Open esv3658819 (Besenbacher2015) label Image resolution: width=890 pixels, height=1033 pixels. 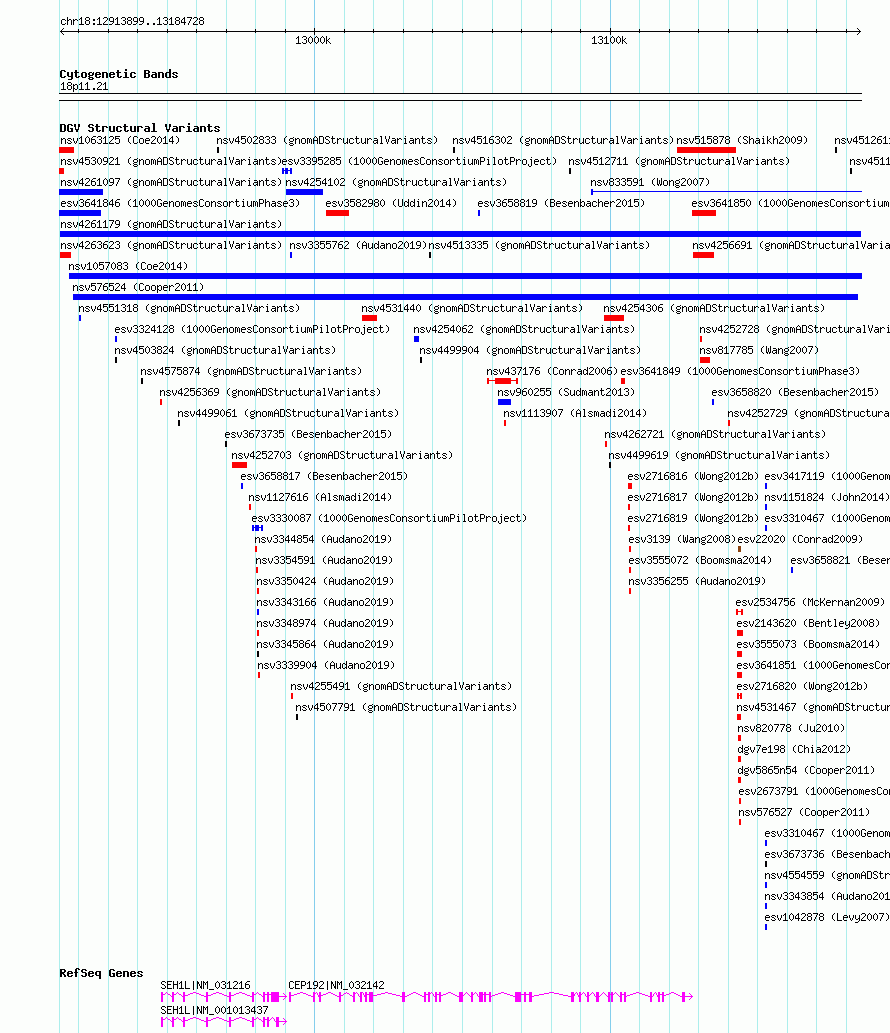coord(561,204)
